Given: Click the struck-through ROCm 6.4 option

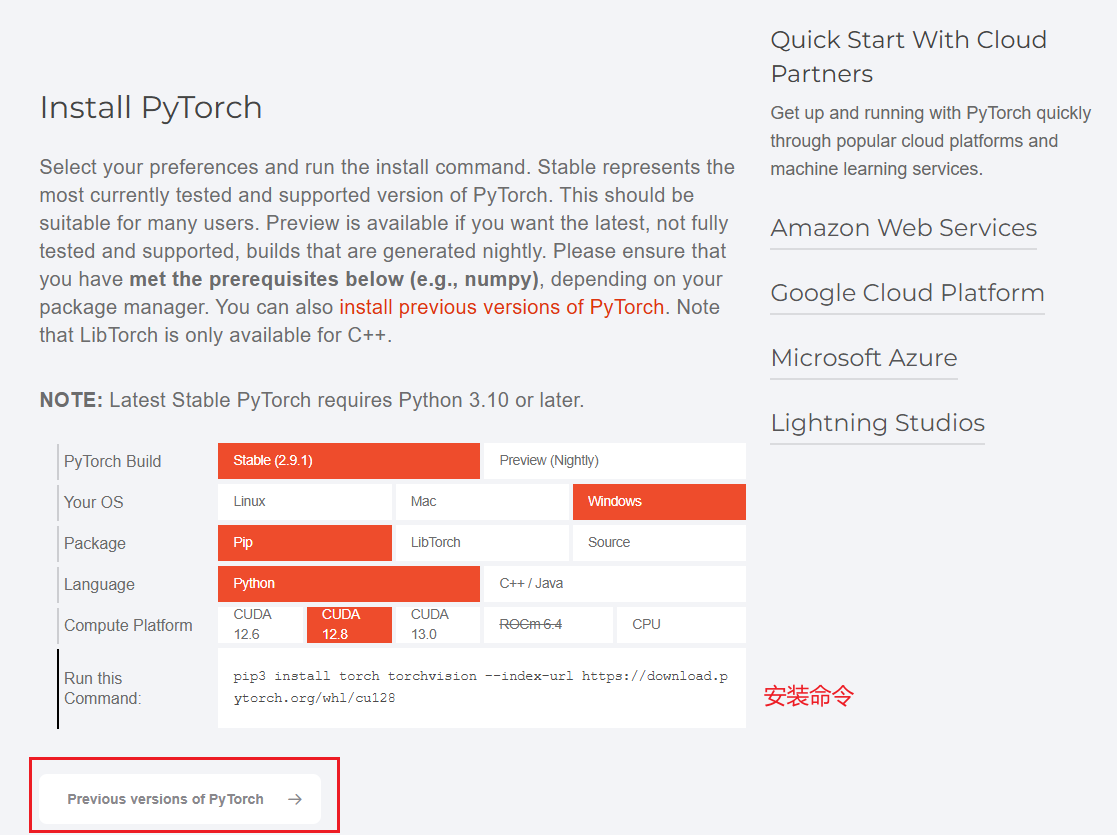Looking at the screenshot, I should (x=548, y=625).
